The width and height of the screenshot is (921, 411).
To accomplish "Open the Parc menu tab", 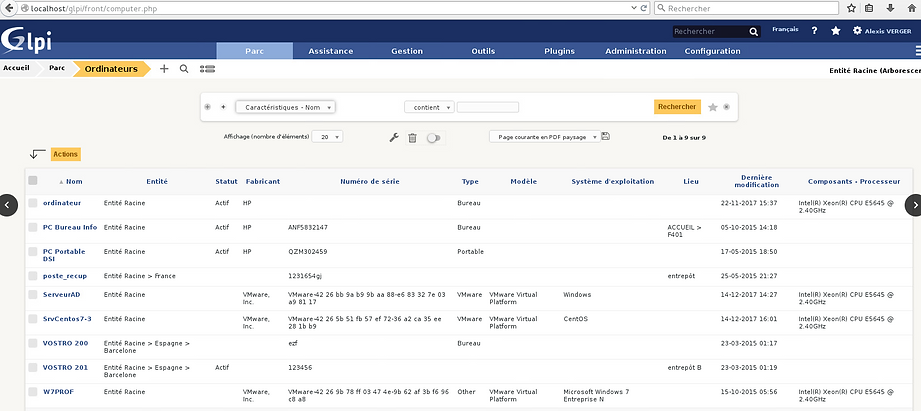I will (254, 51).
